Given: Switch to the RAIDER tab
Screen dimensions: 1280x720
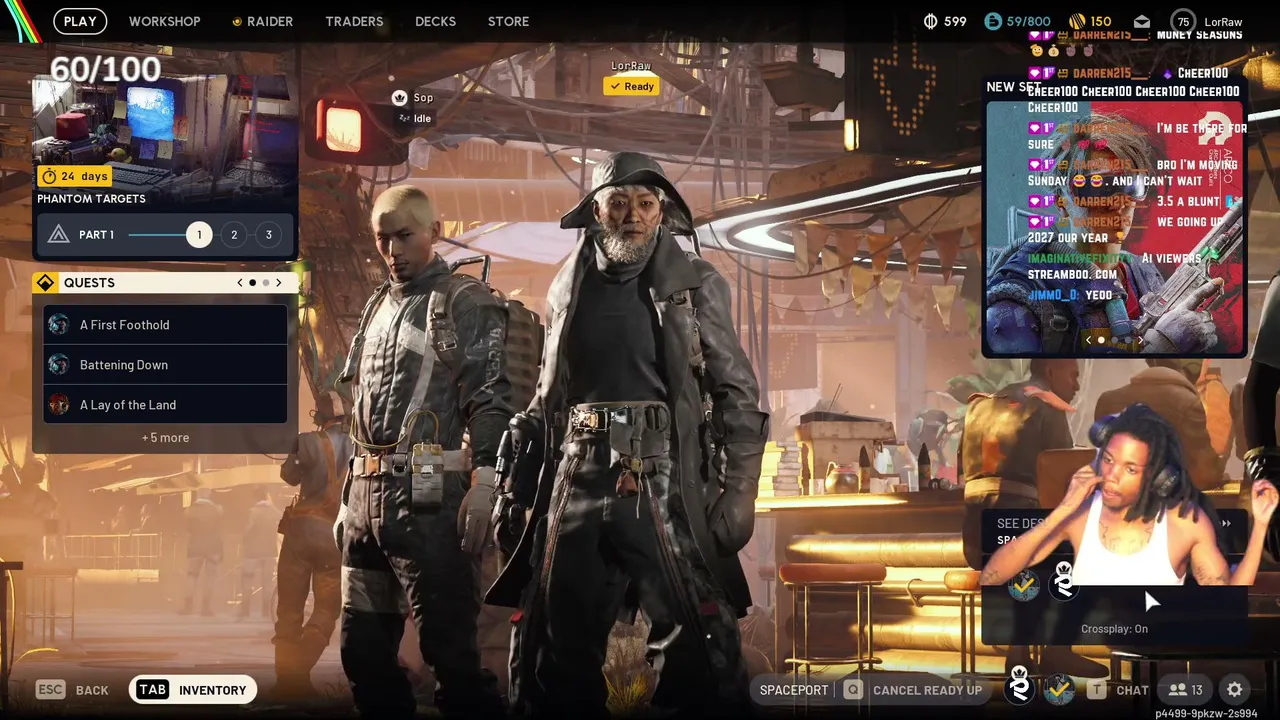Looking at the screenshot, I should [x=263, y=21].
